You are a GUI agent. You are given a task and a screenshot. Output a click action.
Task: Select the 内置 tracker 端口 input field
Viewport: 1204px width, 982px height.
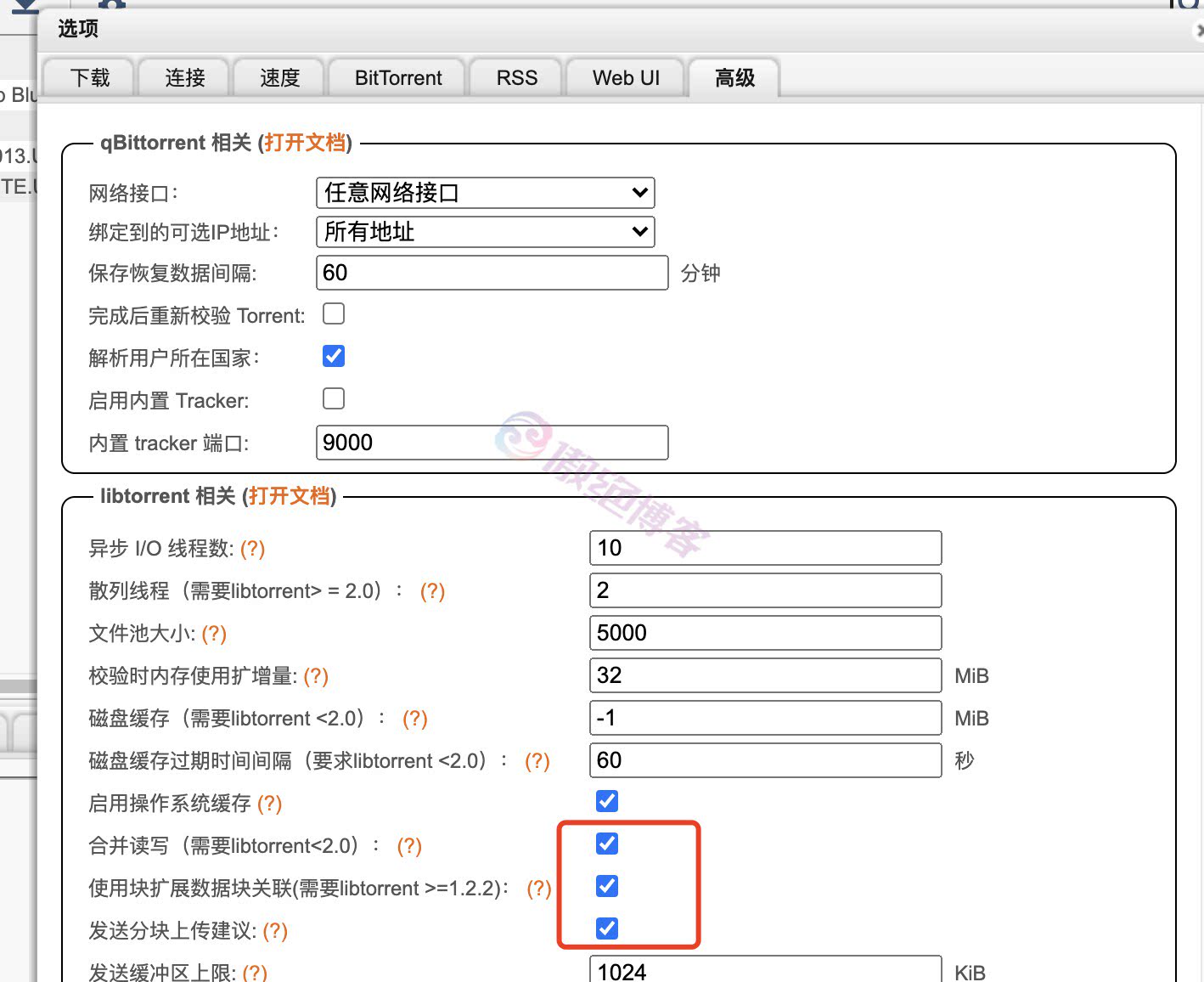(492, 442)
